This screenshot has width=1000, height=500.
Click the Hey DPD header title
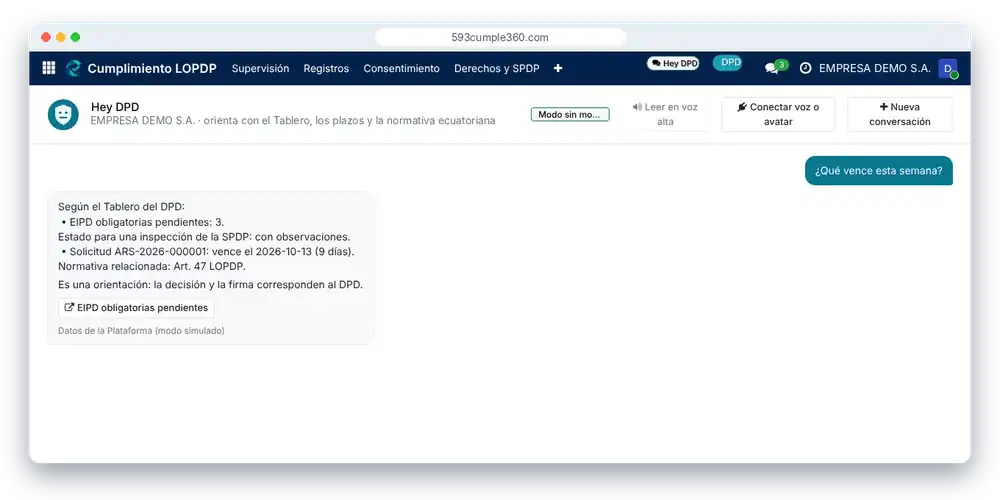115,107
